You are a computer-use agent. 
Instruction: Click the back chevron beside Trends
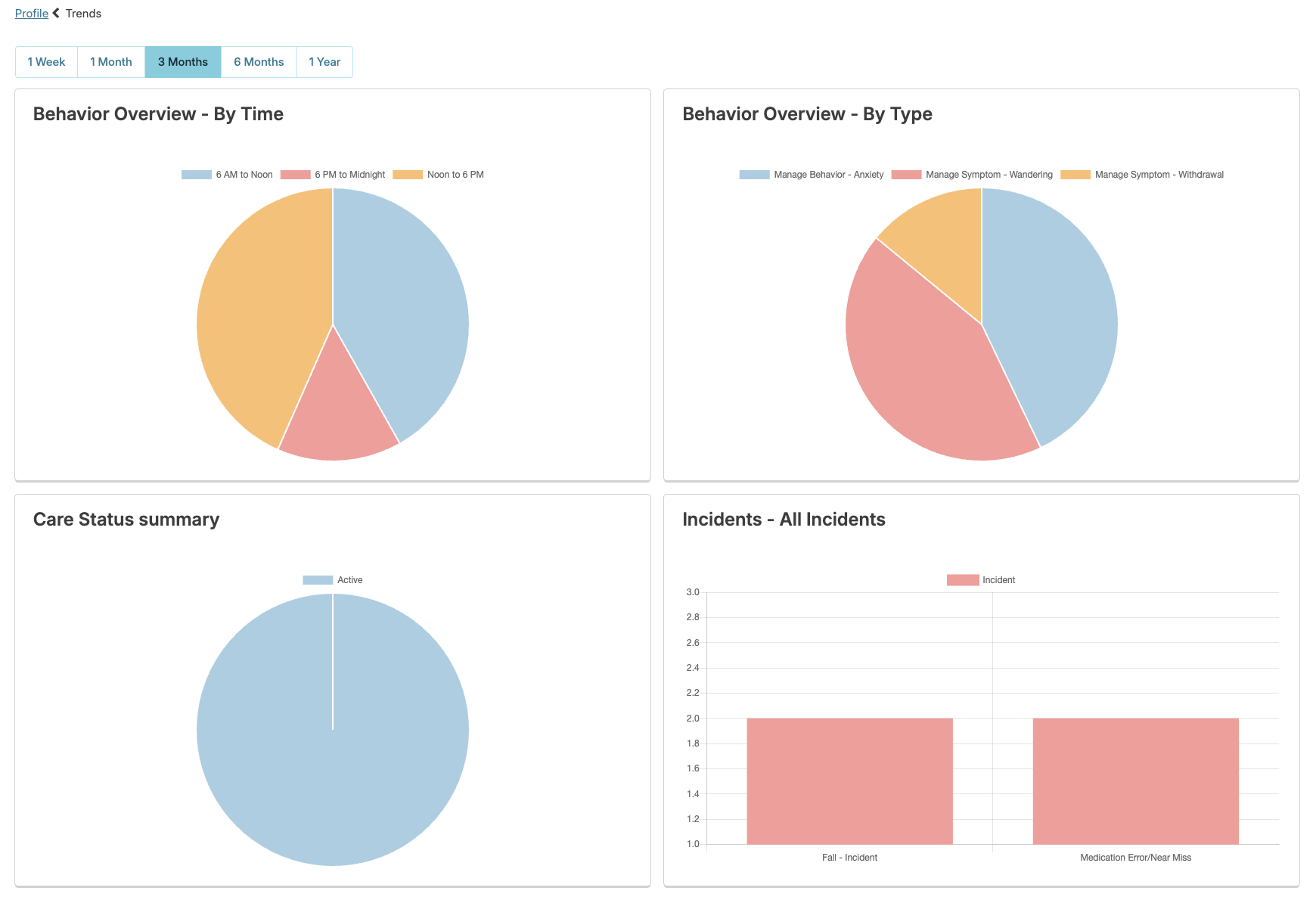point(56,13)
